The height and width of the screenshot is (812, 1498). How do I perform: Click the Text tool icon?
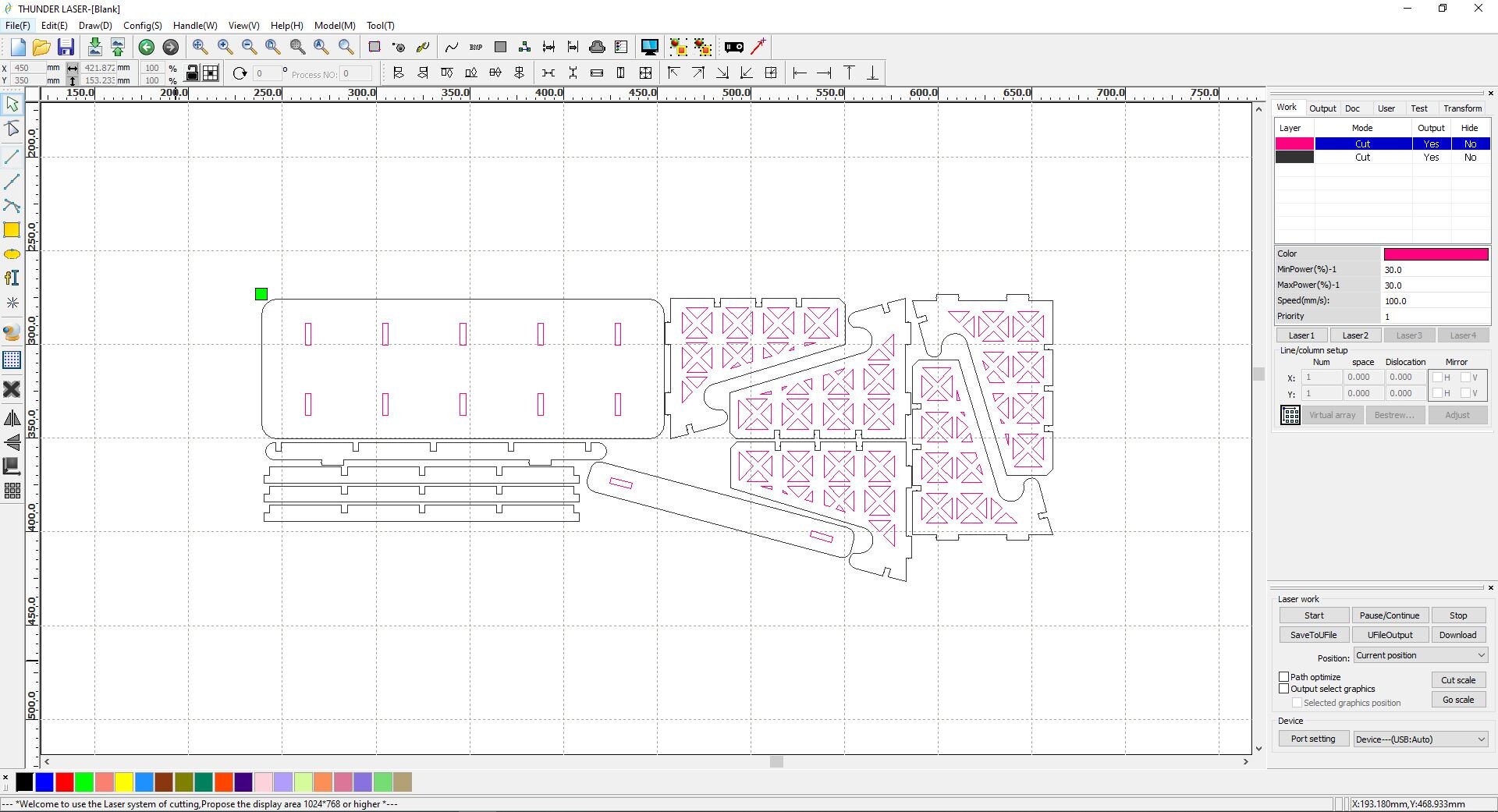12,278
